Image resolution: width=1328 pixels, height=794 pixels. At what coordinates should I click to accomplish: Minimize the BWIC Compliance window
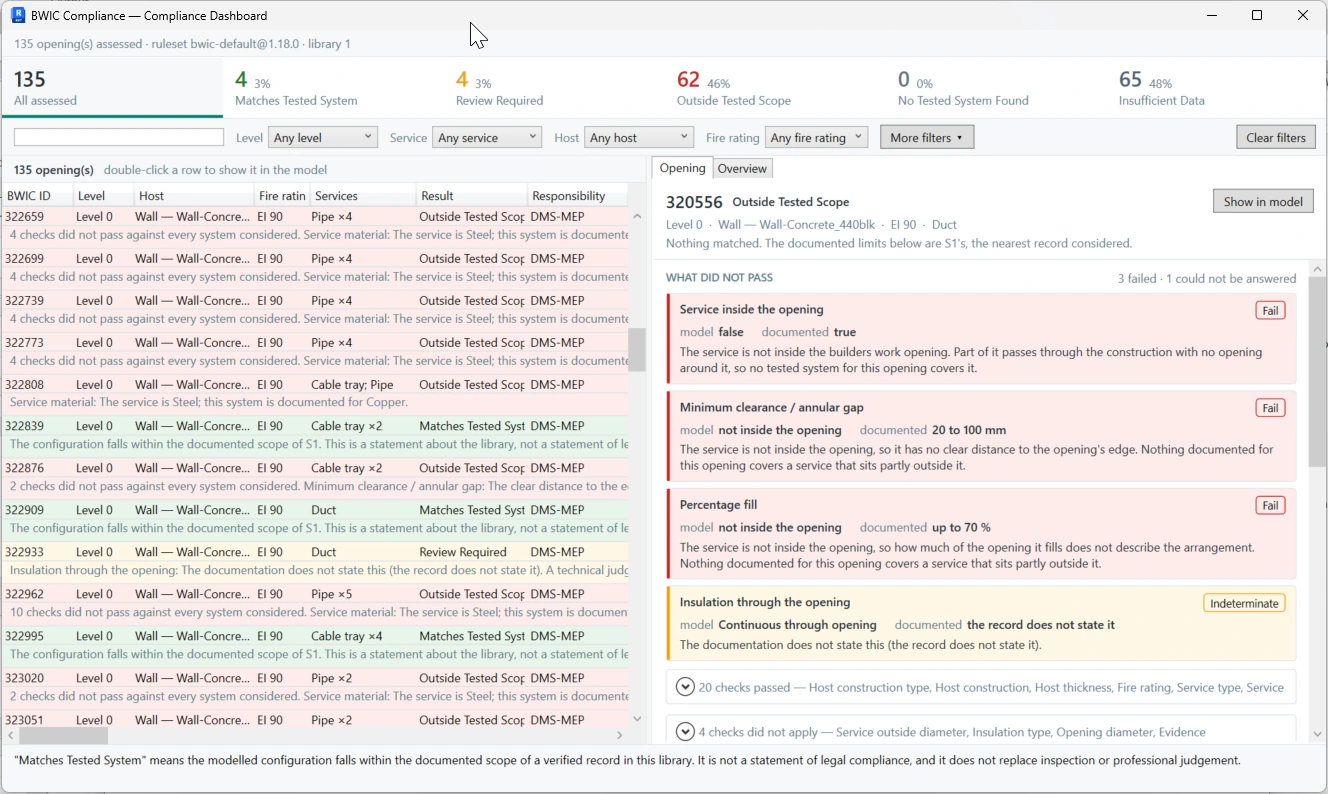[1211, 15]
